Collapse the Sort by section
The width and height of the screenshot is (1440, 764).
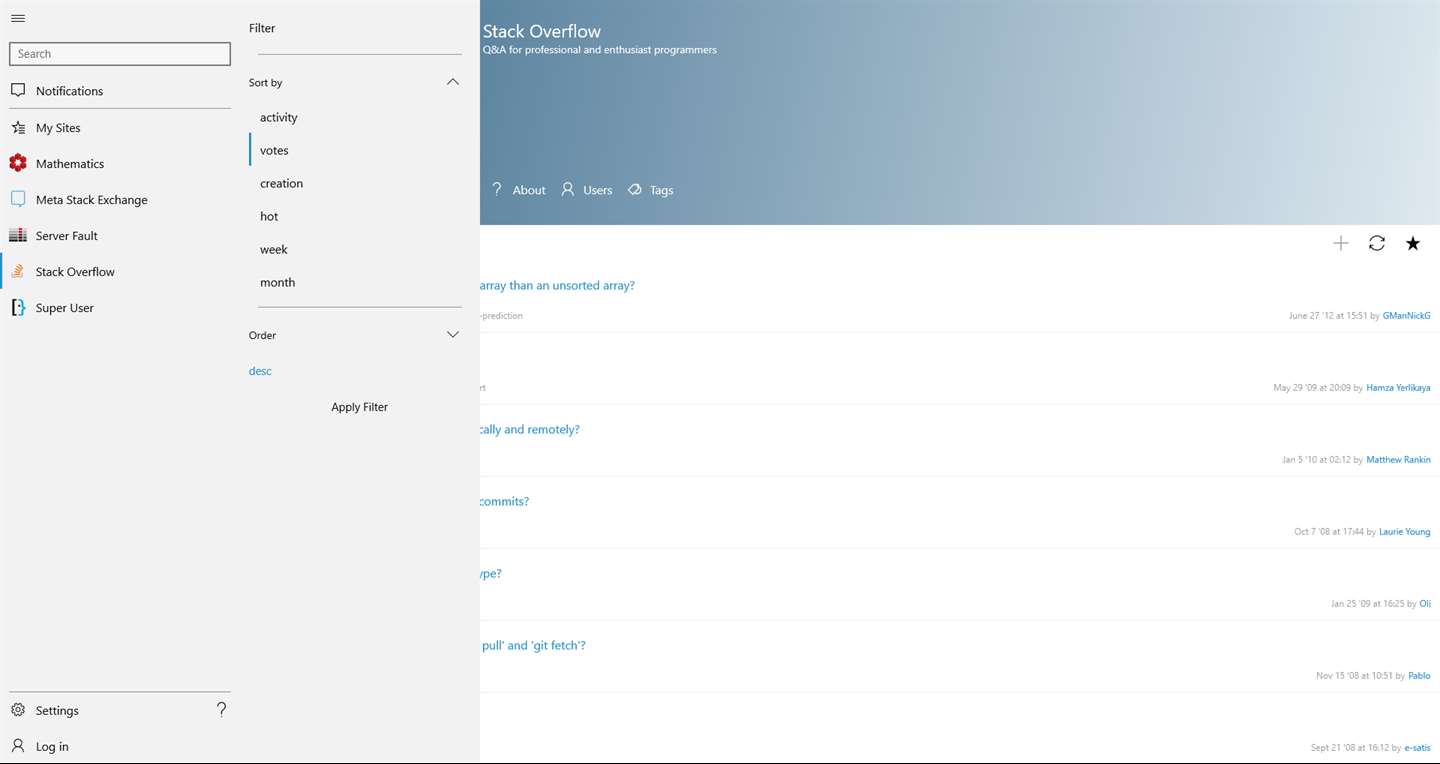pyautogui.click(x=453, y=82)
